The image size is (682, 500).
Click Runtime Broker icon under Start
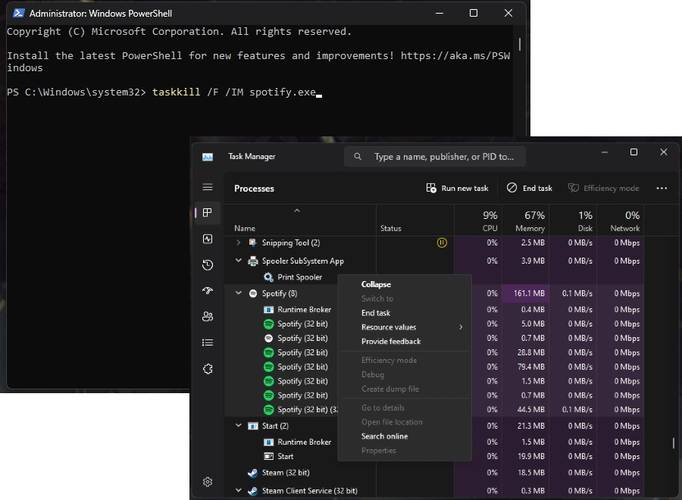click(268, 442)
